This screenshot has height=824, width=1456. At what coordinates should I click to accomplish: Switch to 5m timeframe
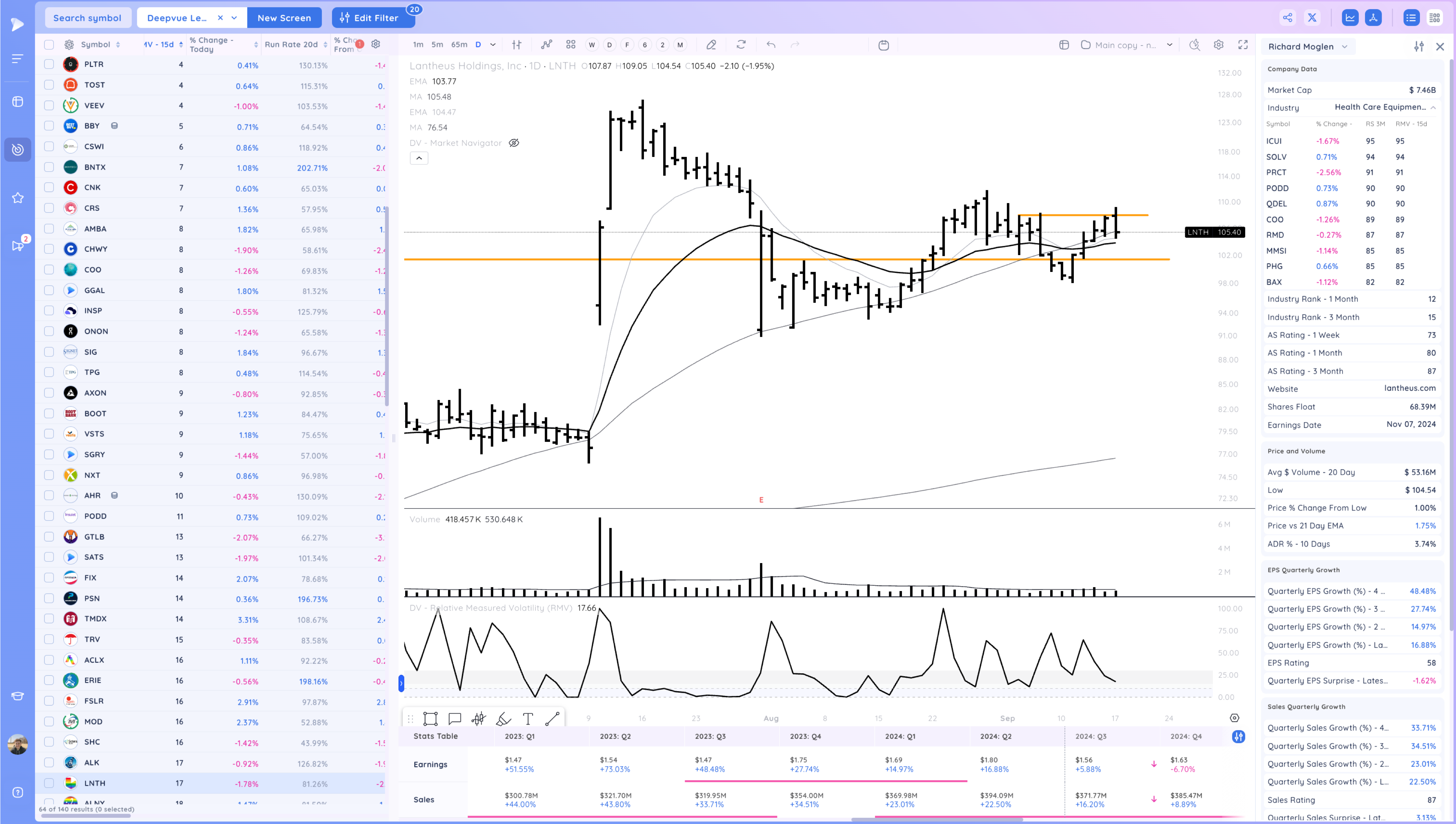click(x=437, y=45)
